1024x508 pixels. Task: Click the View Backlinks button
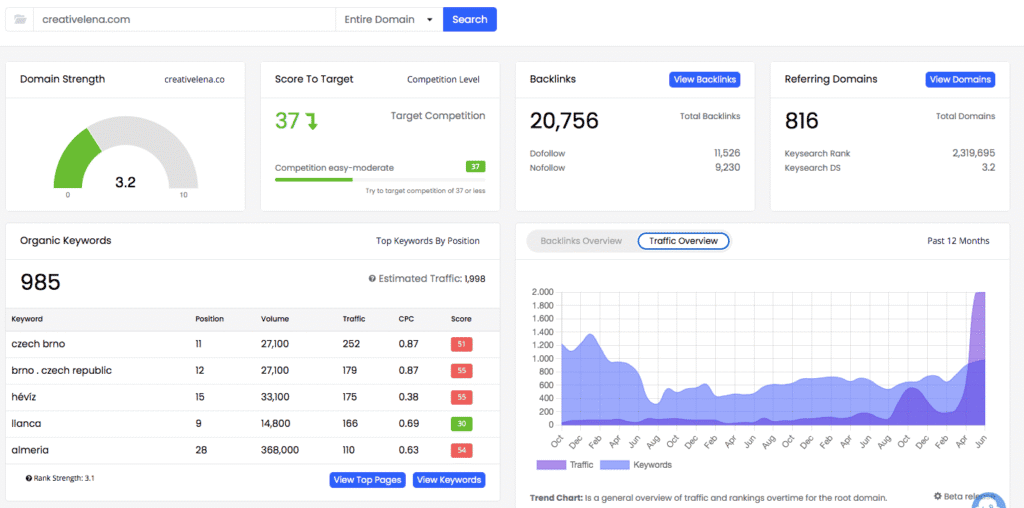705,80
